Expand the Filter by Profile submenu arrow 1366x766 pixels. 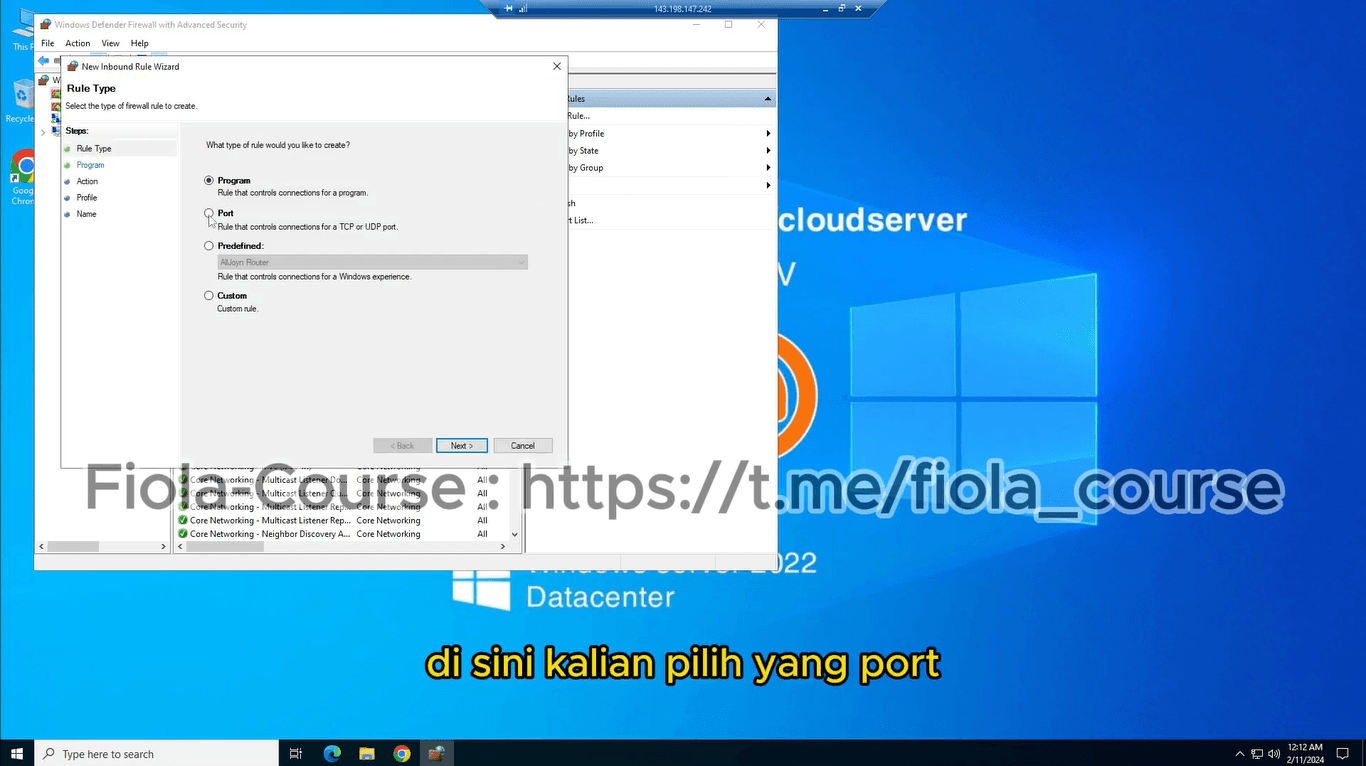(x=768, y=134)
